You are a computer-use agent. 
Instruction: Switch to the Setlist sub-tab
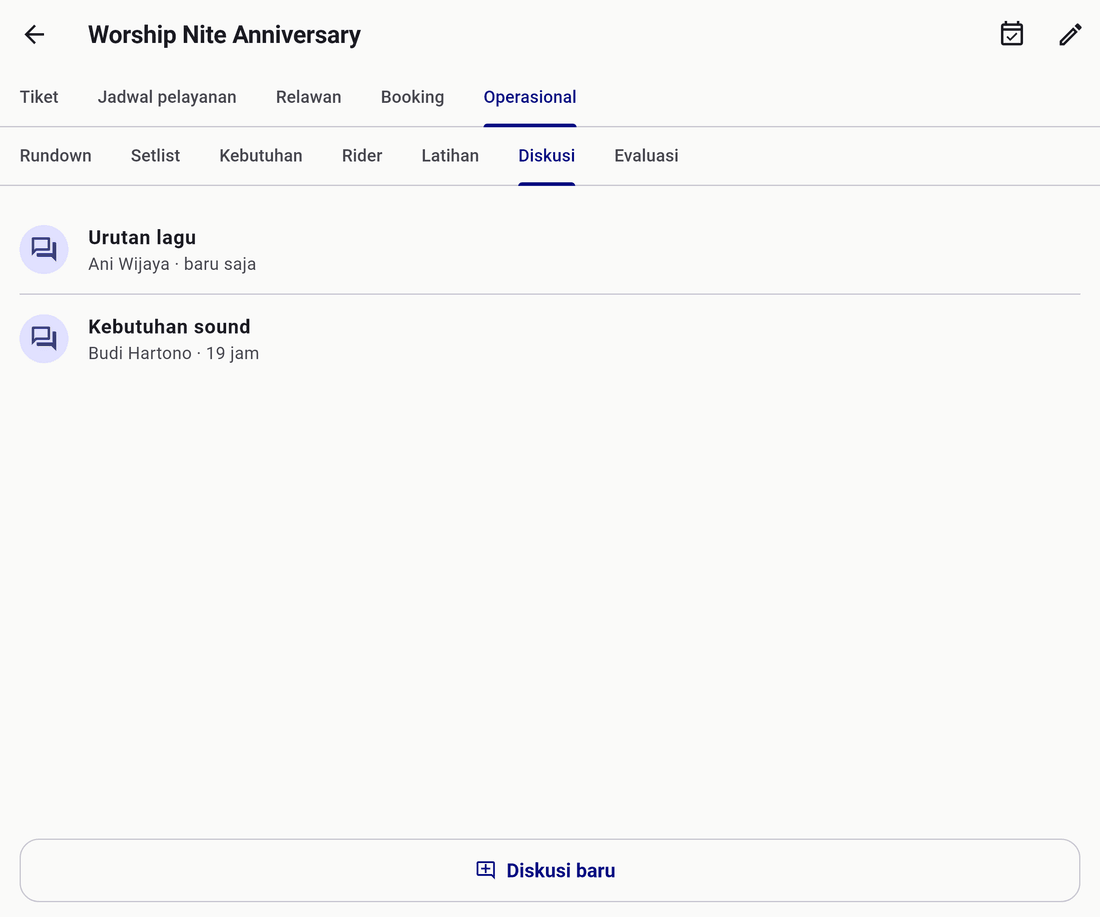point(156,156)
